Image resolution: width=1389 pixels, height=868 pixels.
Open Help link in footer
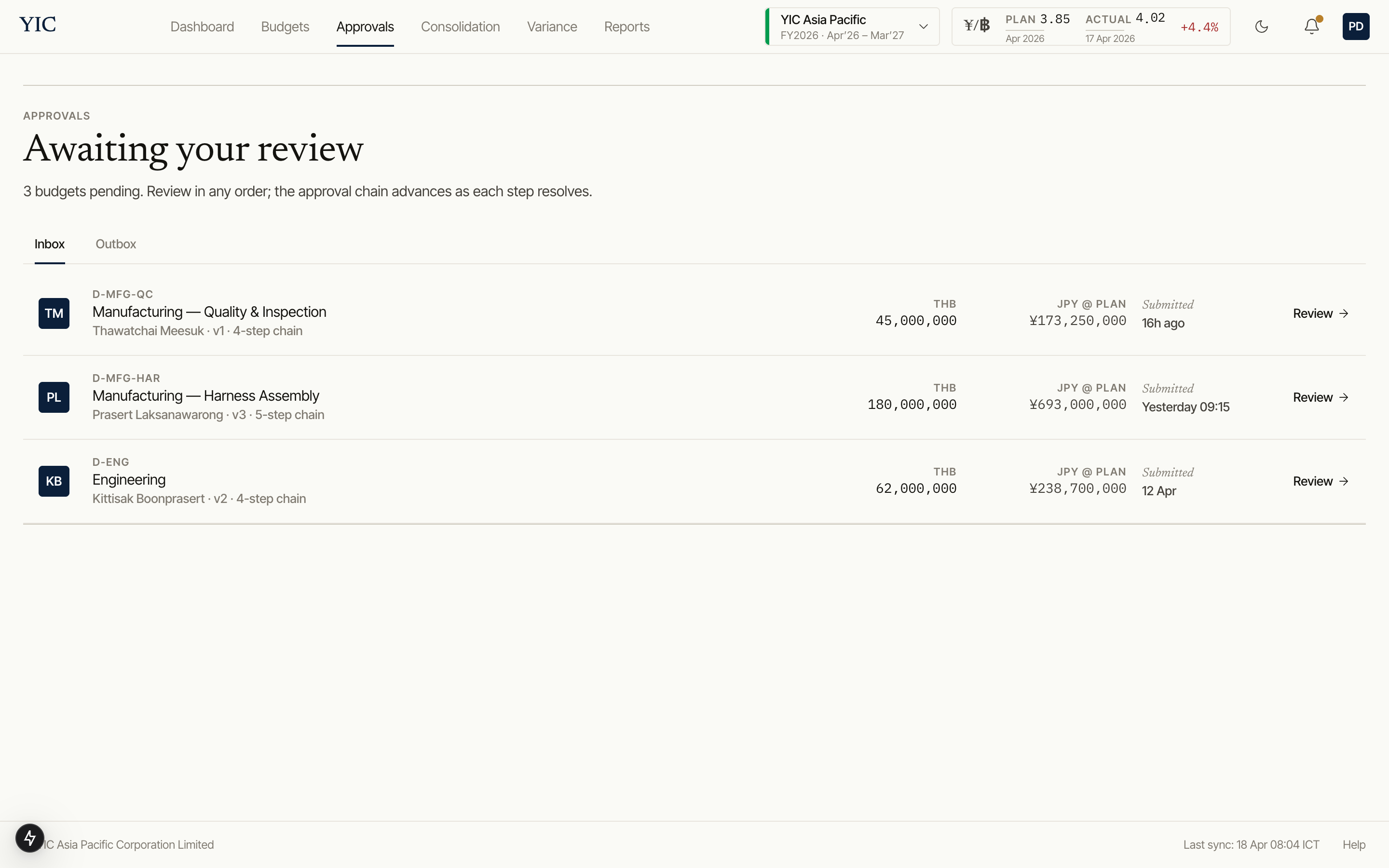click(1353, 844)
